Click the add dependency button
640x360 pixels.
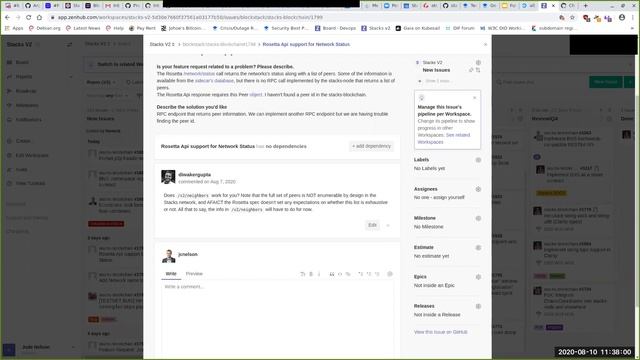[x=371, y=146]
